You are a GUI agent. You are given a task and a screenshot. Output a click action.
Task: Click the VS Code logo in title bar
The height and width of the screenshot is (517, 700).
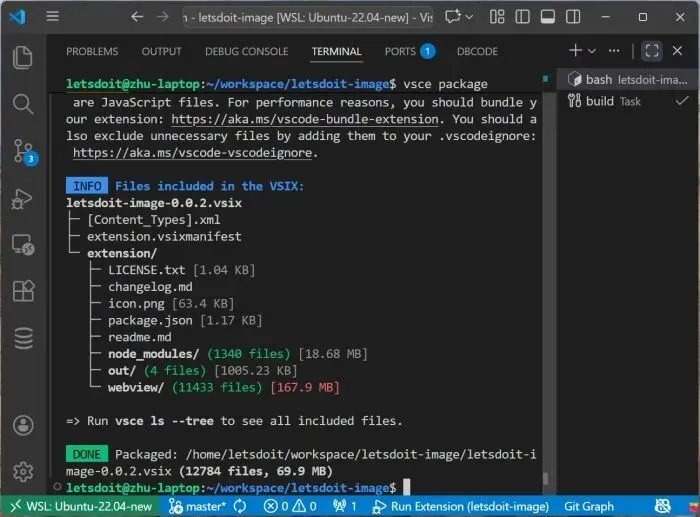[x=18, y=17]
